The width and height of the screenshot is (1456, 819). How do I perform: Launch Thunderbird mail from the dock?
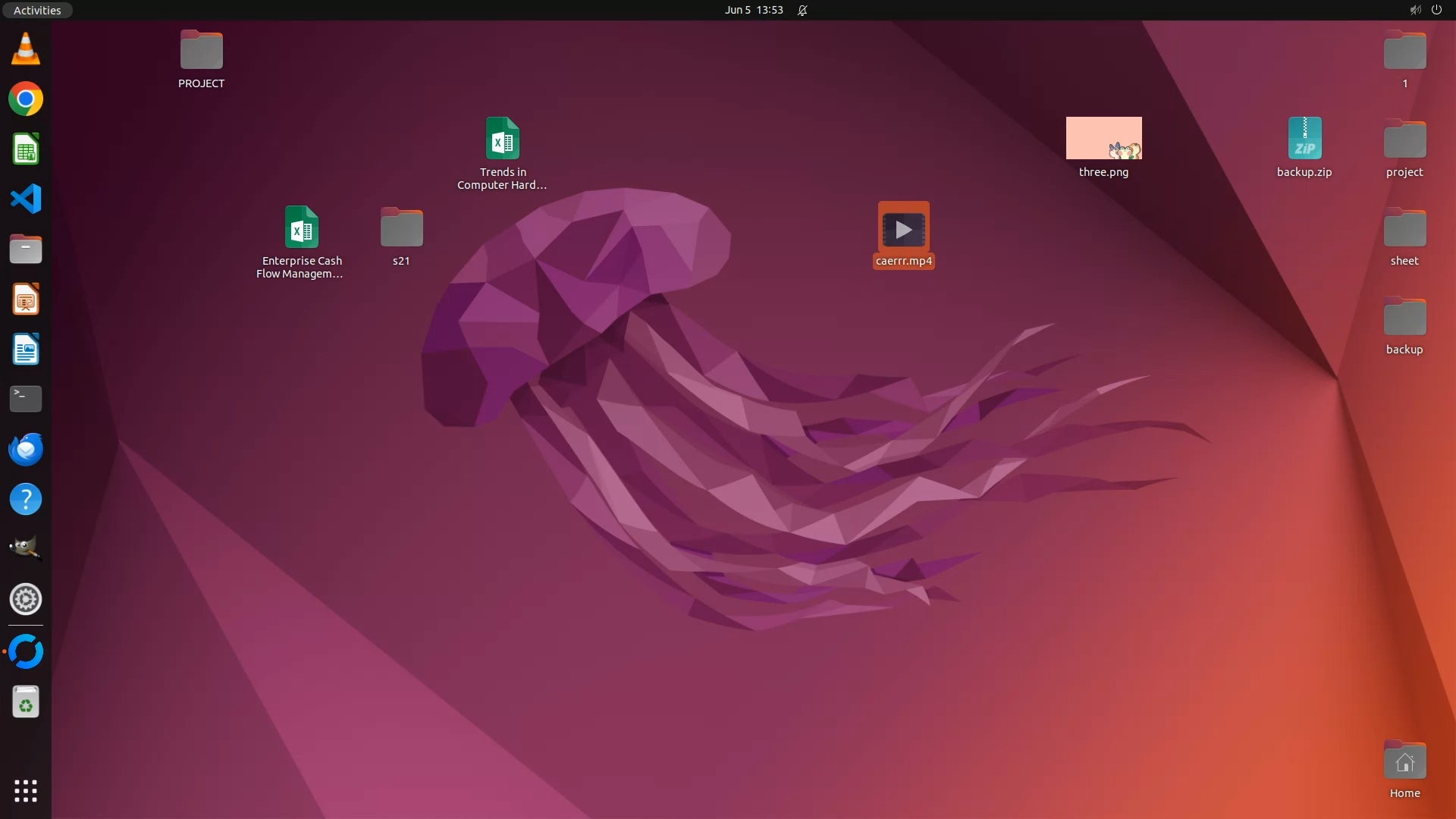pyautogui.click(x=26, y=449)
